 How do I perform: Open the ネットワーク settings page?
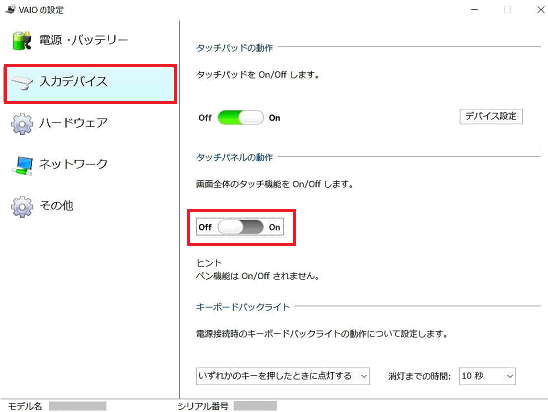coord(73,164)
